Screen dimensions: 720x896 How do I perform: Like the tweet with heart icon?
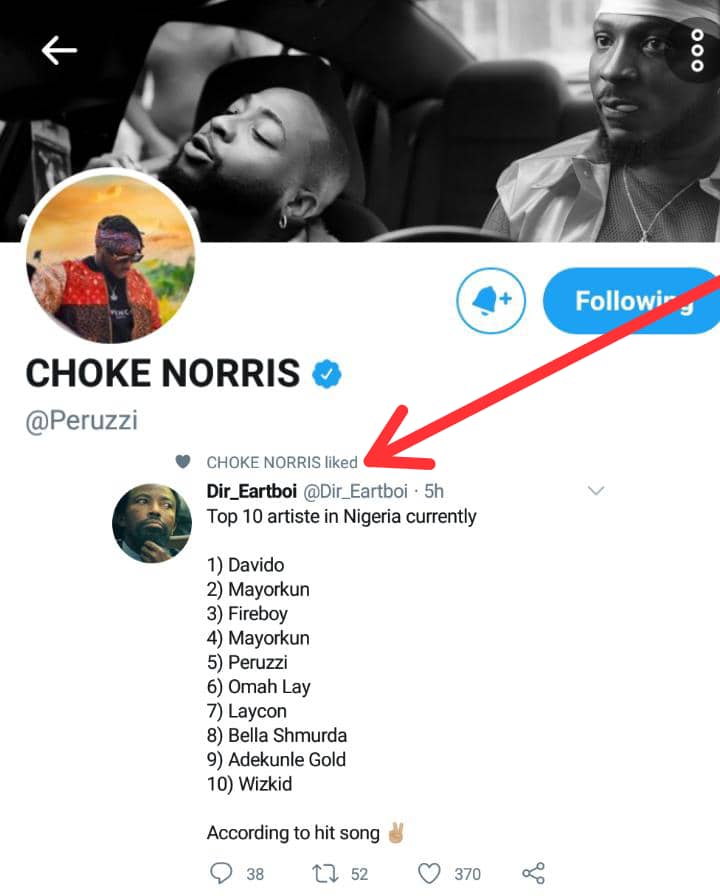coord(429,873)
